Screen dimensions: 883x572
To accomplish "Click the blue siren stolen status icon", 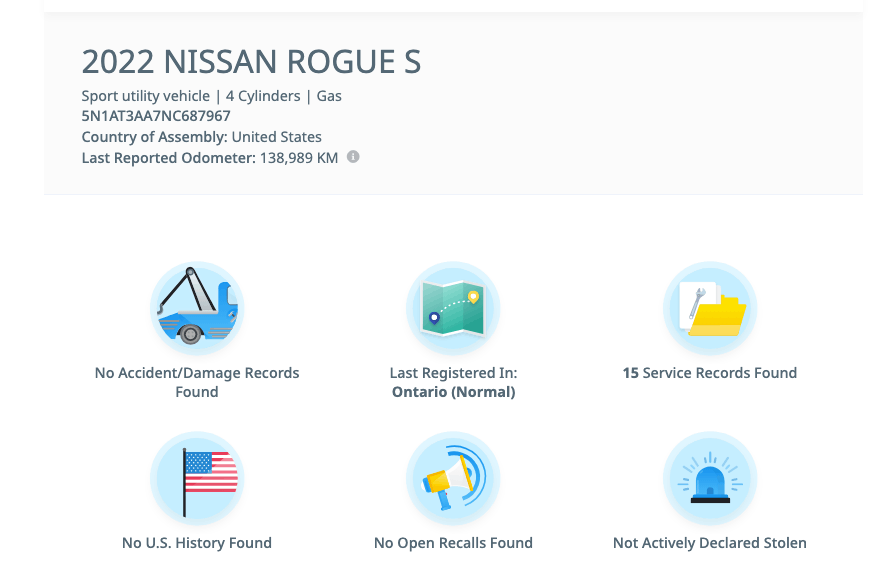I will click(710, 479).
